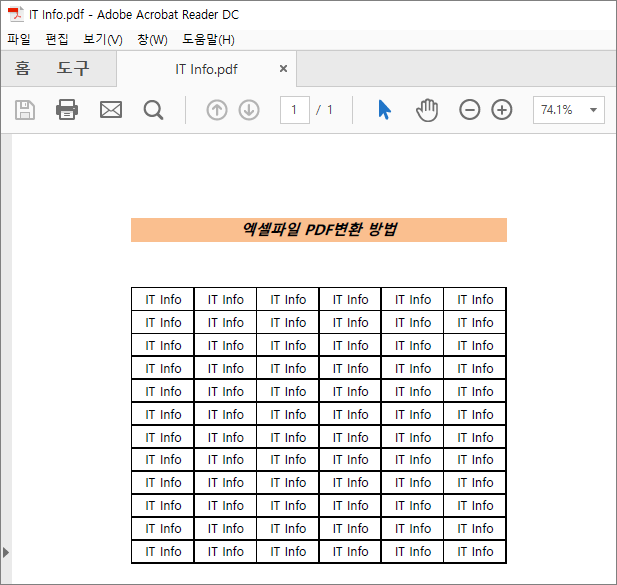617x585 pixels.
Task: Go to previous page arrow
Action: pyautogui.click(x=217, y=110)
